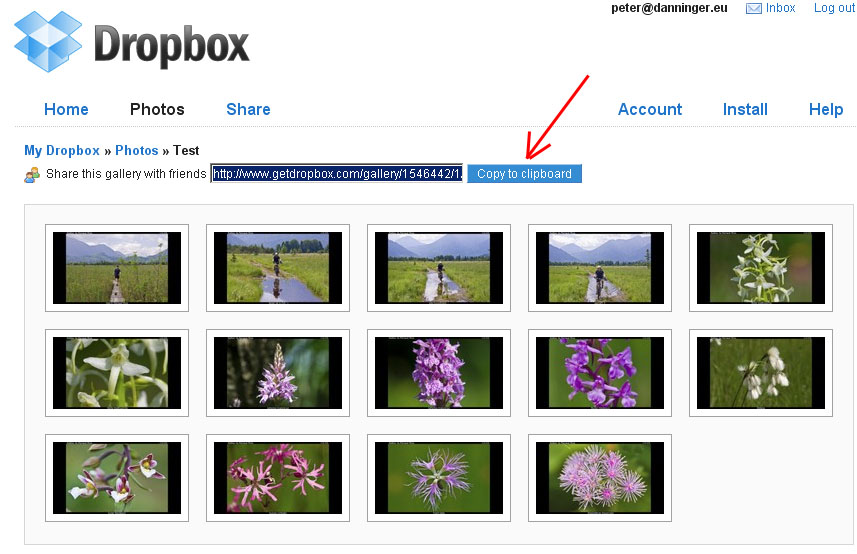Select the gallery URL text field
Screen dimensions: 857x554
point(337,174)
